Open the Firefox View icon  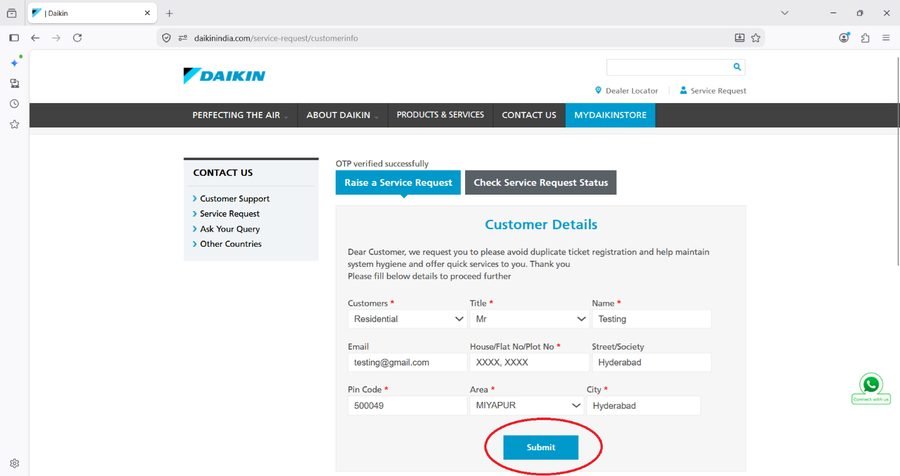click(11, 13)
